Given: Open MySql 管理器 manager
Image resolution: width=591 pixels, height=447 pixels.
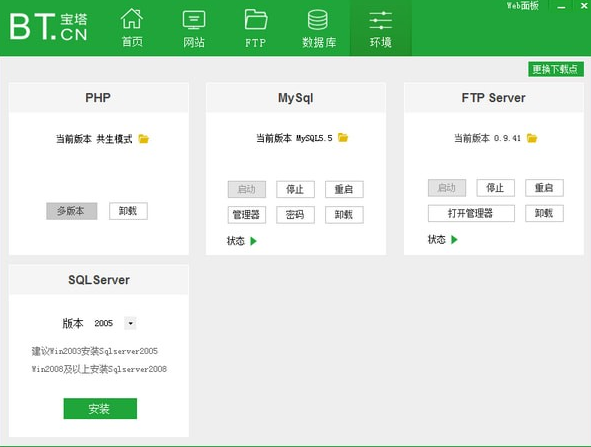Looking at the screenshot, I should [247, 215].
